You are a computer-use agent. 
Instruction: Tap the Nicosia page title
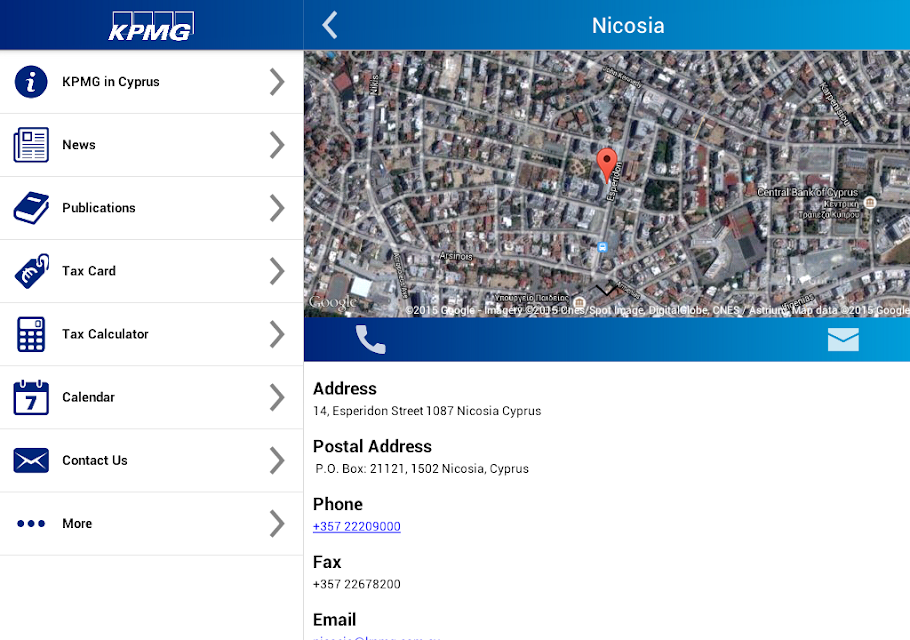tap(628, 26)
